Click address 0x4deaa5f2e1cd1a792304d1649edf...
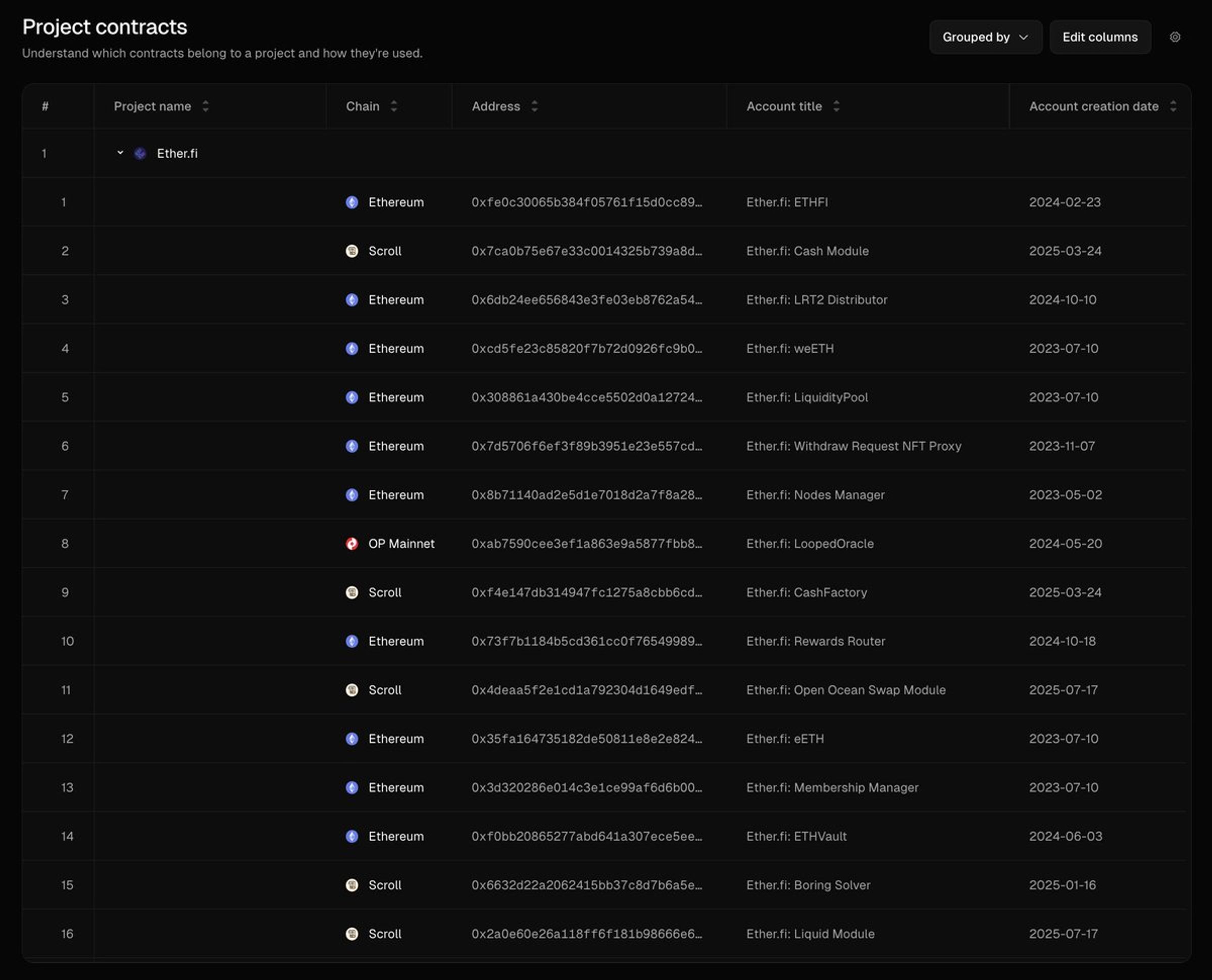This screenshot has height=980, width=1212. click(x=587, y=690)
